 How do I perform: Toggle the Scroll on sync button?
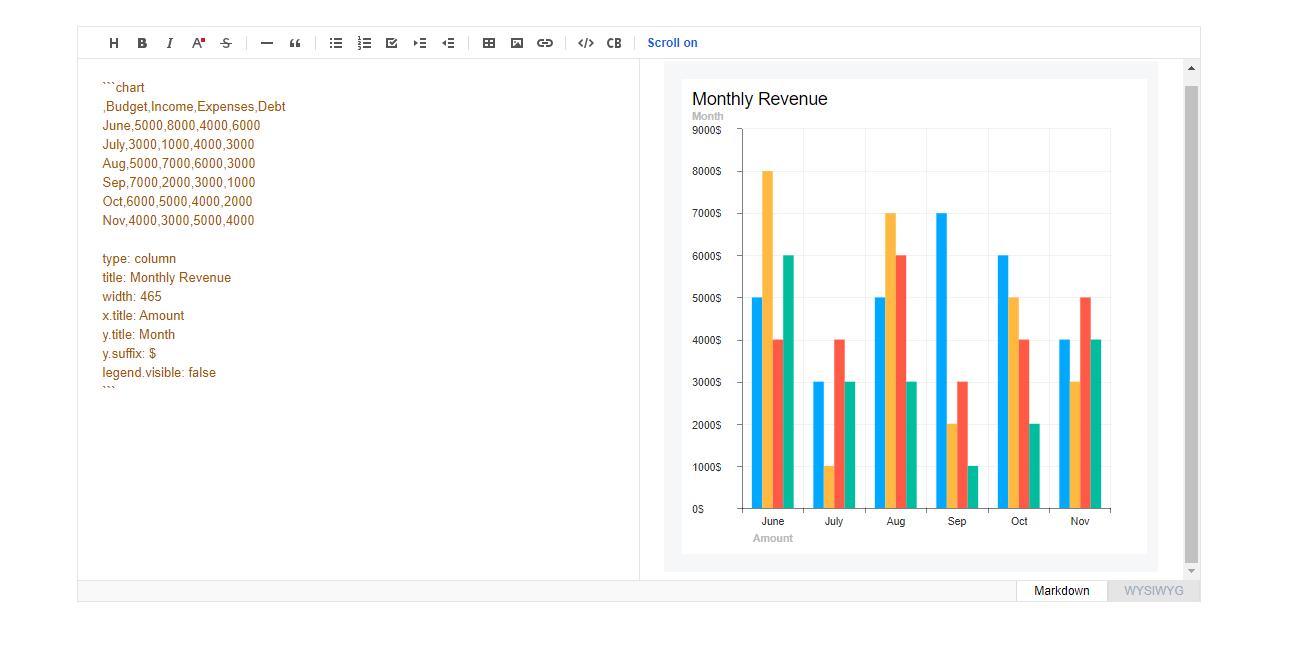coord(672,43)
